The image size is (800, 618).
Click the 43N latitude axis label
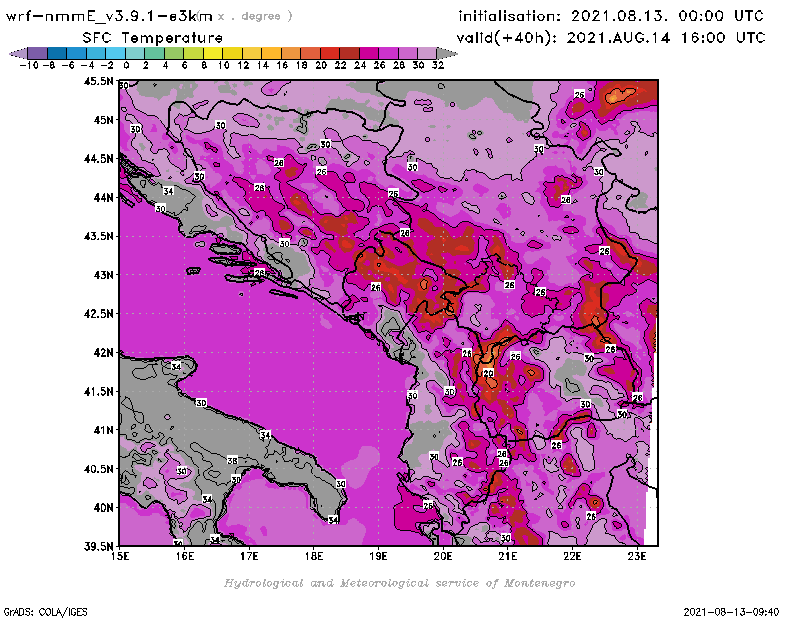click(x=103, y=275)
